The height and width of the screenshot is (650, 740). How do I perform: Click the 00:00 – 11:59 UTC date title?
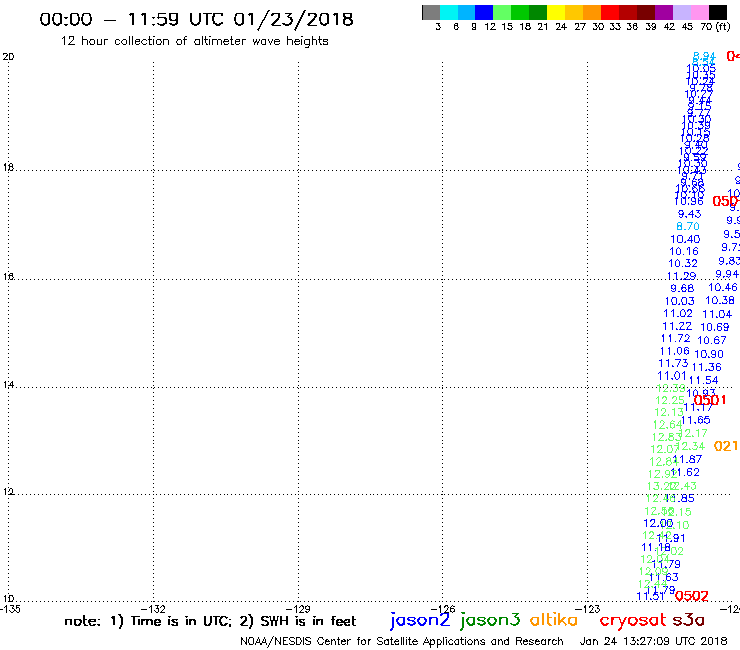tap(196, 19)
